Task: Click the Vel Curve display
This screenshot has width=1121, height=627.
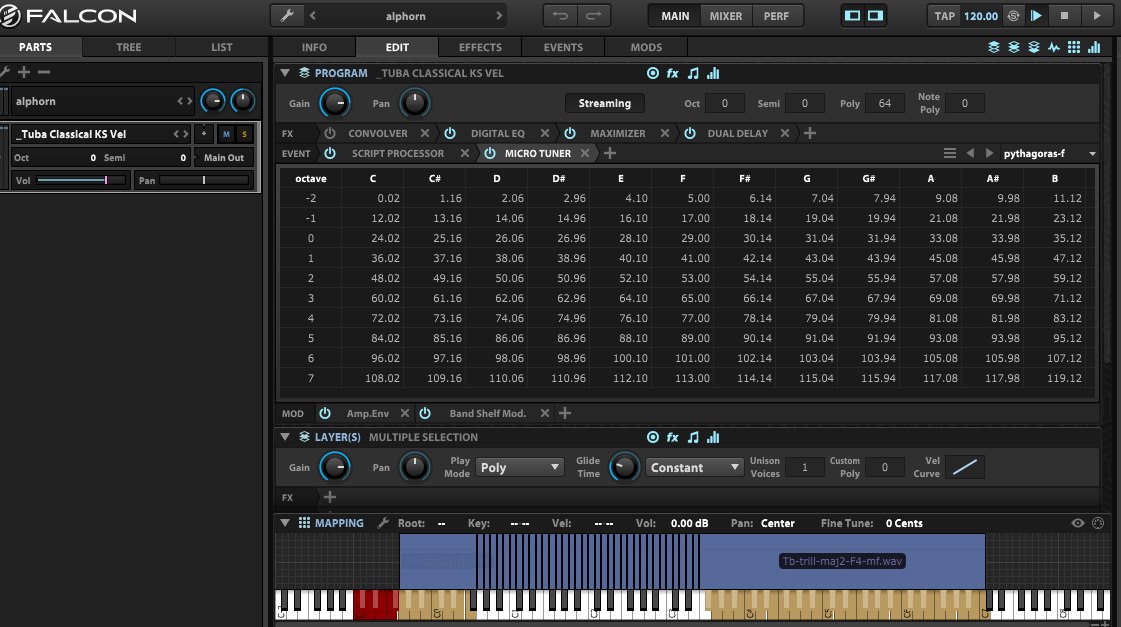Action: 964,468
